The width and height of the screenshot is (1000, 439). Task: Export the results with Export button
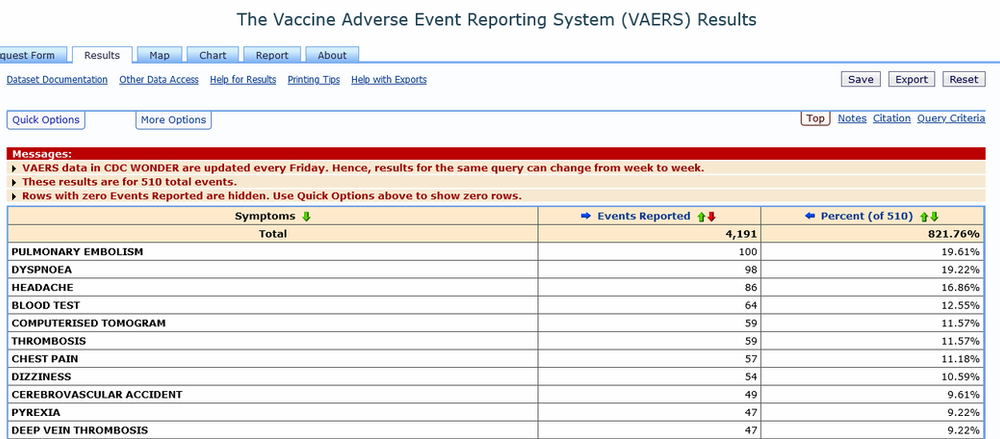tap(911, 80)
